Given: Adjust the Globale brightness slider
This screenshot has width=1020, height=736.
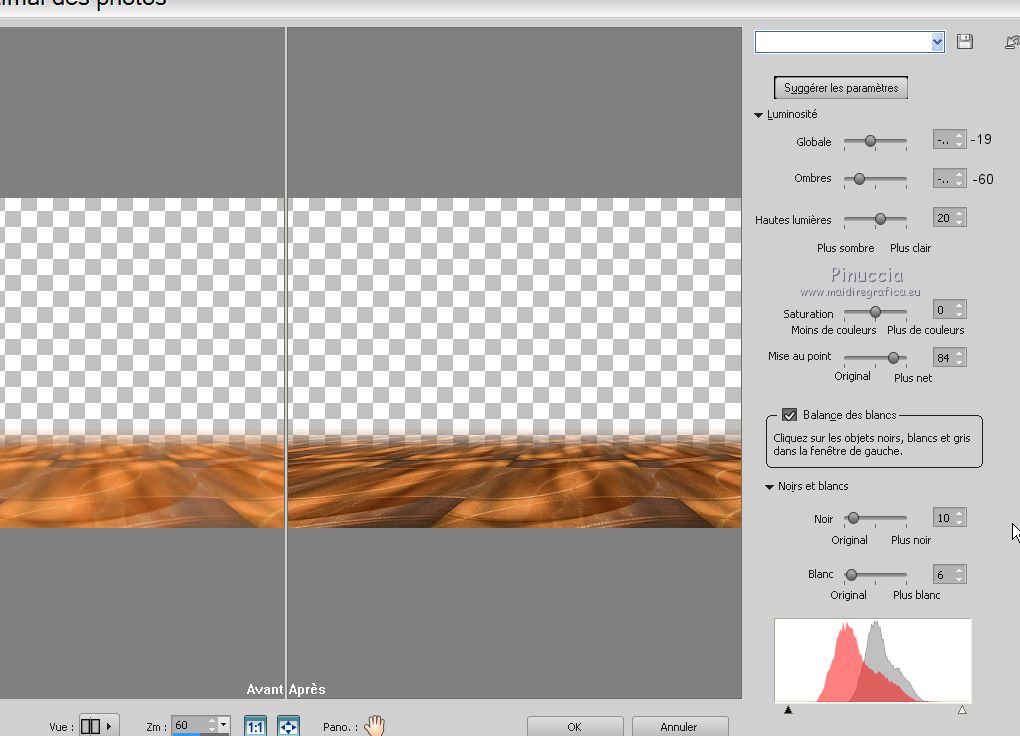Looking at the screenshot, I should (x=870, y=141).
